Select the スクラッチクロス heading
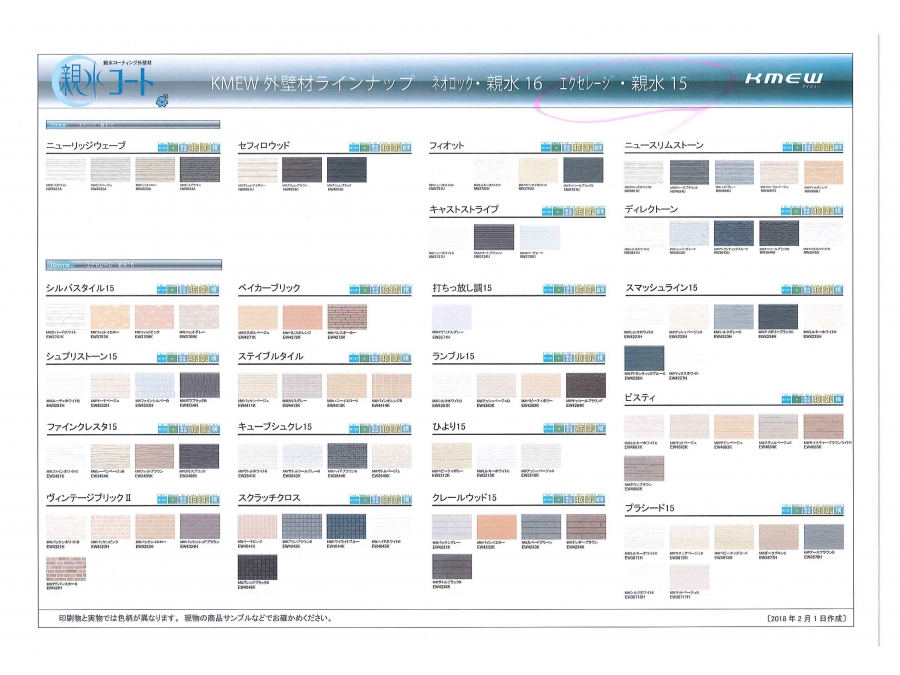This screenshot has height=675, width=900. click(269, 498)
